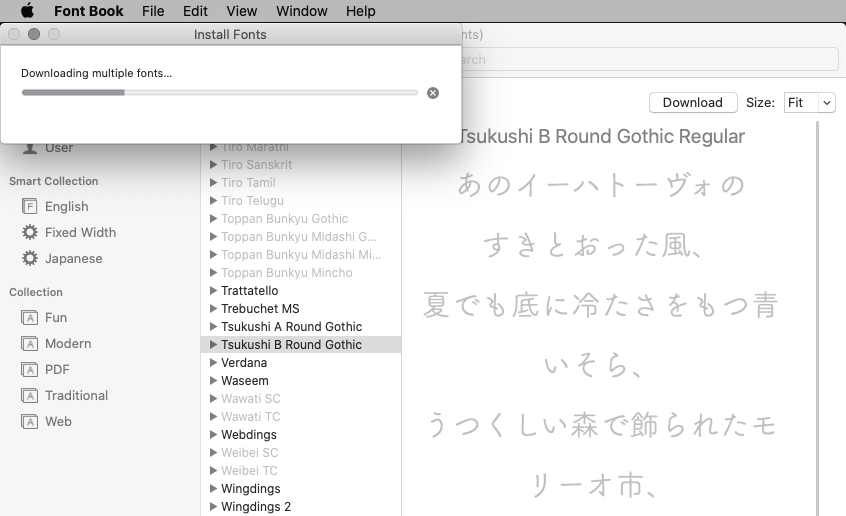The width and height of the screenshot is (846, 516).
Task: Click the Japanese gear icon
Action: coord(30,258)
